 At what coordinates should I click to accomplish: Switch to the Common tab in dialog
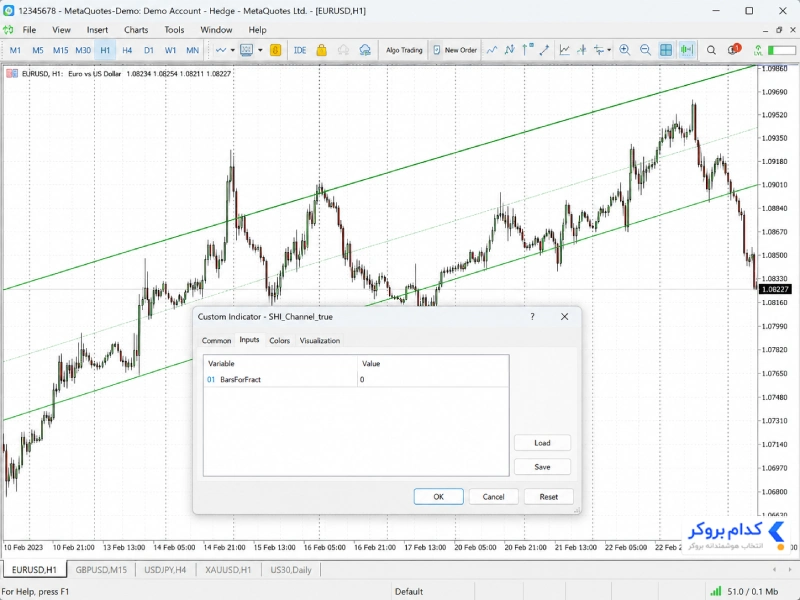coord(216,340)
